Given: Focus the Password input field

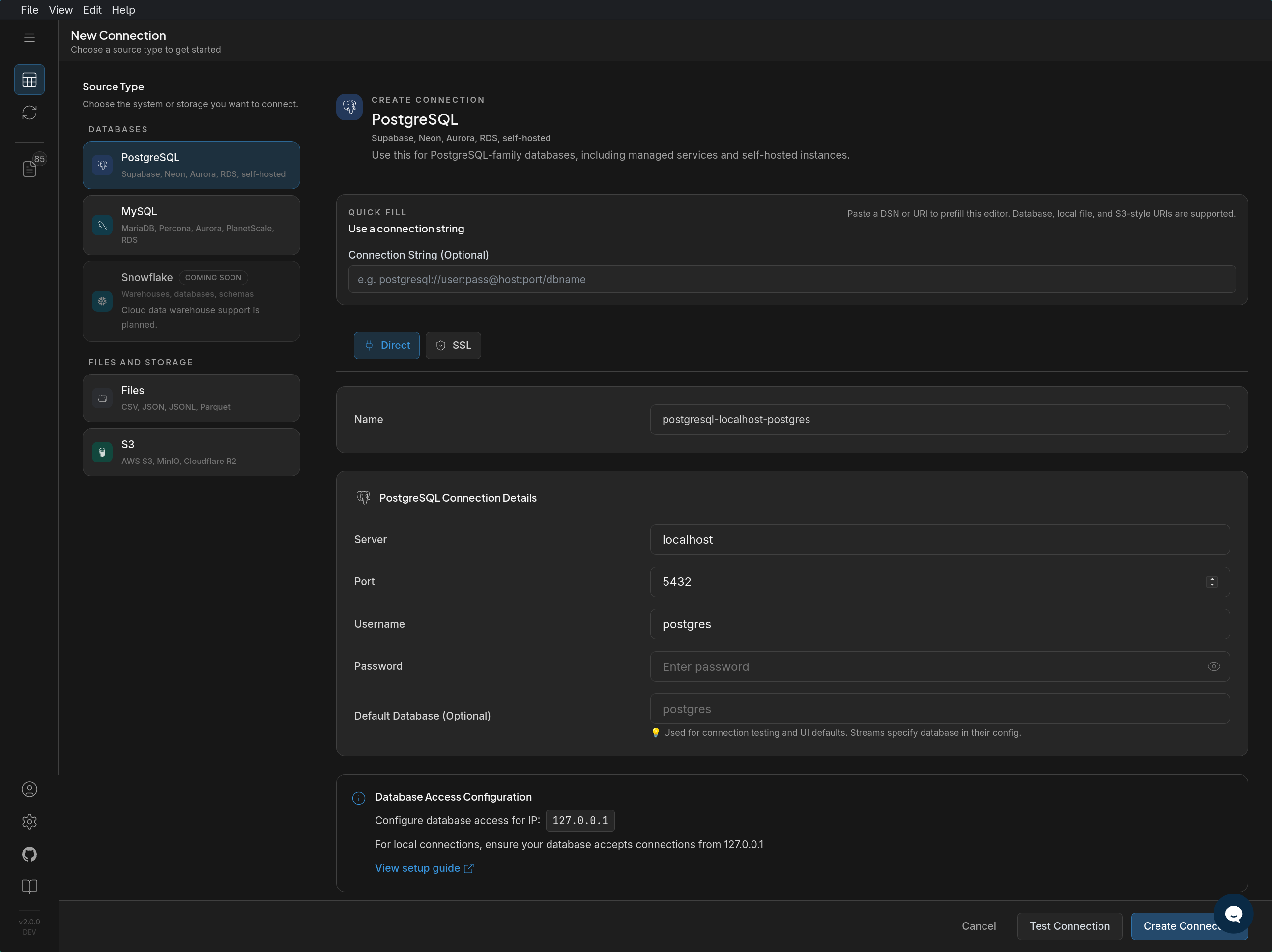Looking at the screenshot, I should pos(940,666).
